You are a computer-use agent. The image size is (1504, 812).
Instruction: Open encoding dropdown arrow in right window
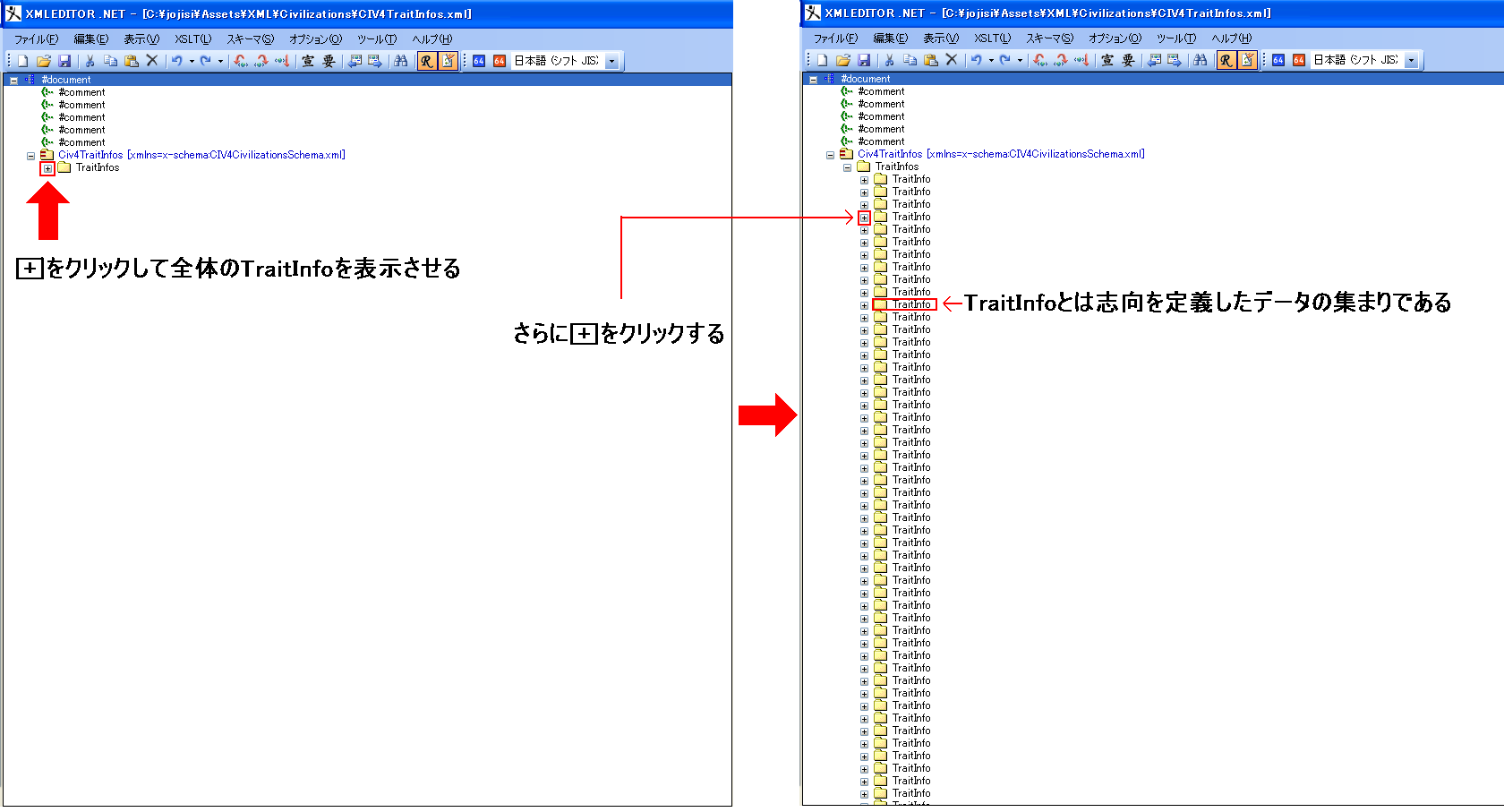point(1412,60)
